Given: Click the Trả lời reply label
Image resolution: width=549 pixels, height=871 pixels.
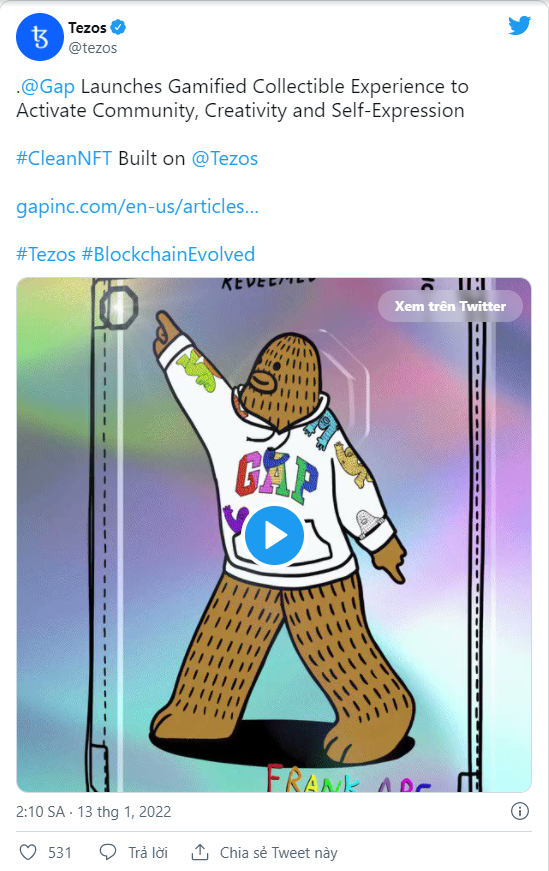Looking at the screenshot, I should pos(148,852).
